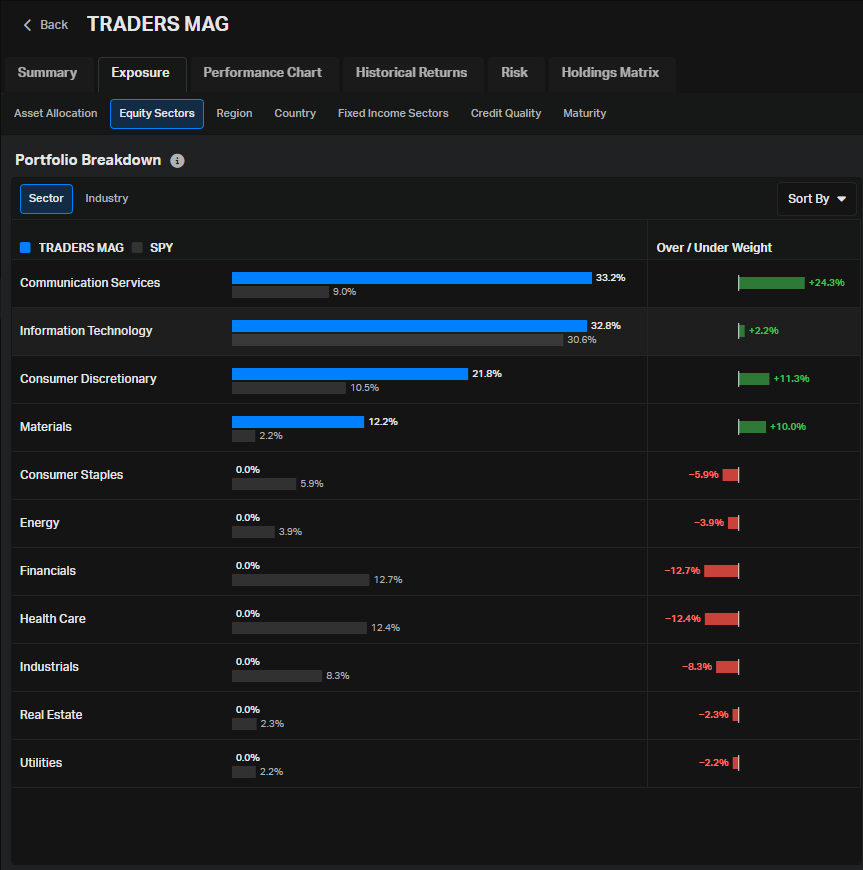Screen dimensions: 863x870
Task: Click the -12.4% underweight value
Action: tap(683, 619)
